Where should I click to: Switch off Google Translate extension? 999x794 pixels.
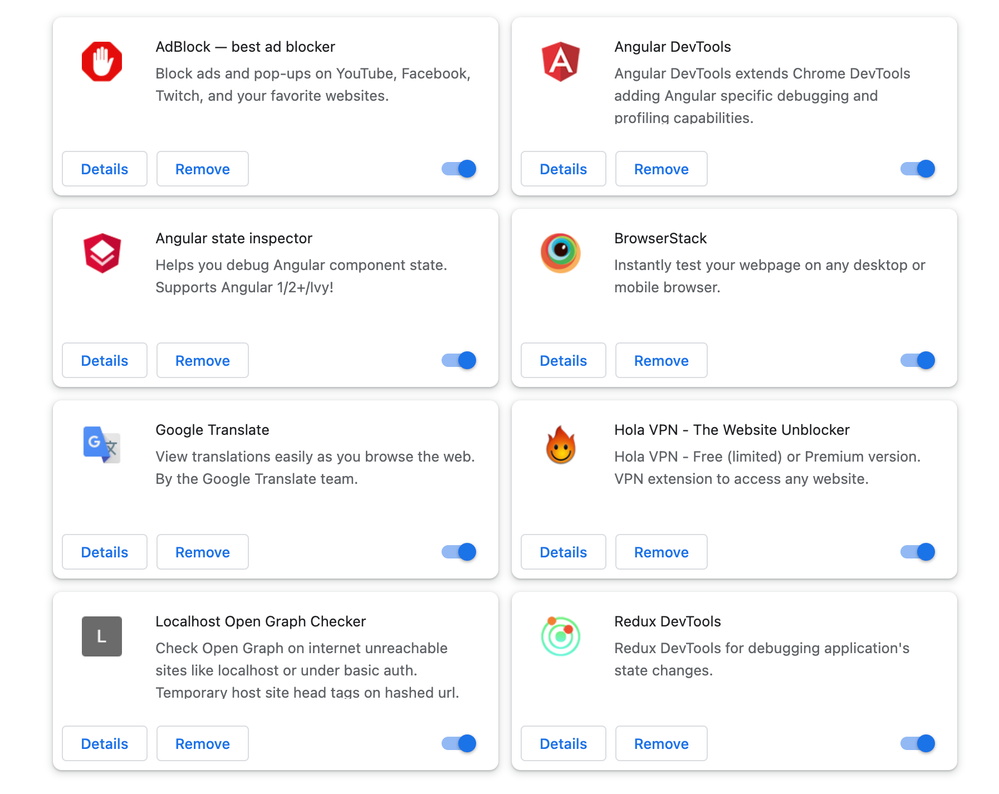[459, 552]
